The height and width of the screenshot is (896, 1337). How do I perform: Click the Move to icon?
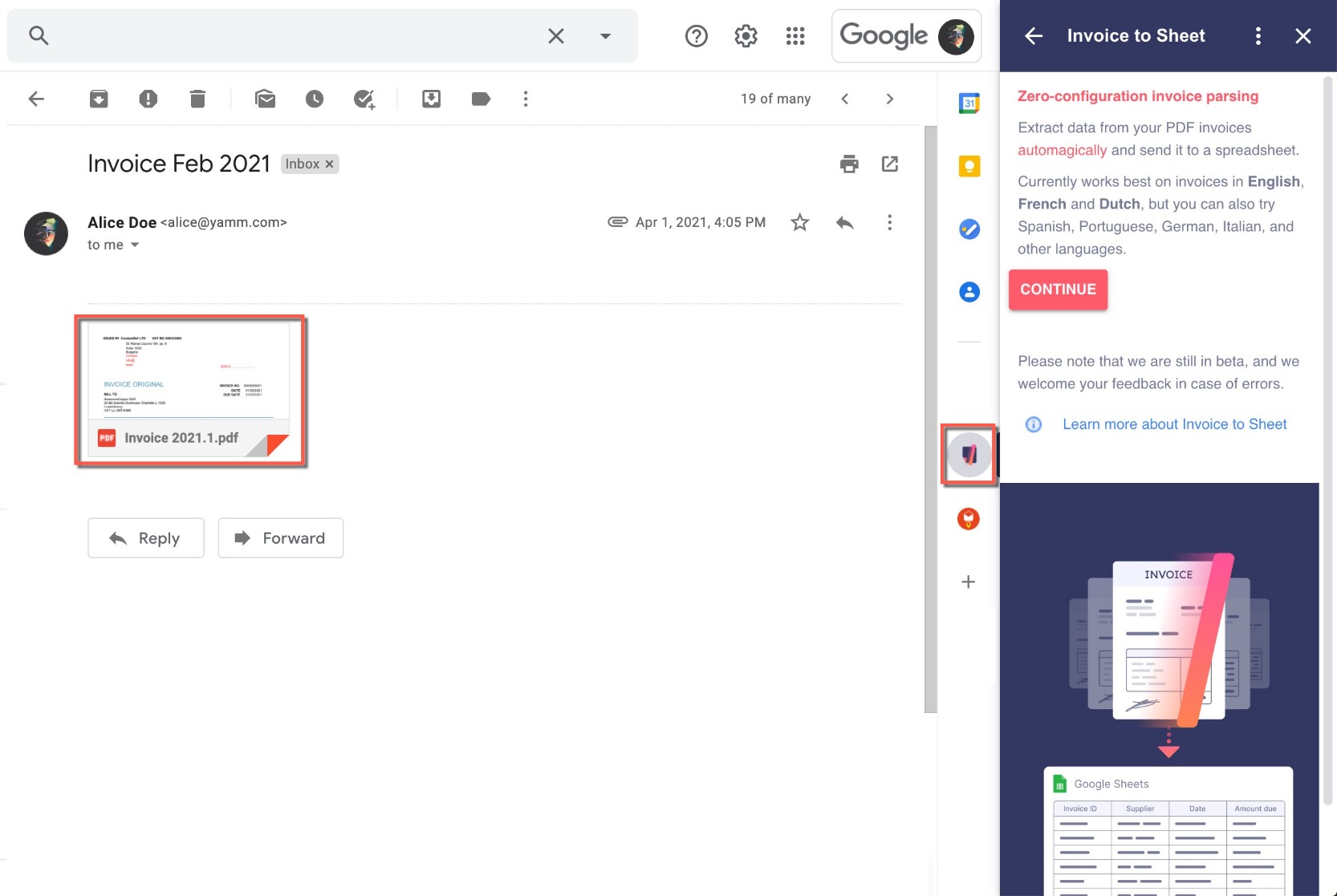pyautogui.click(x=432, y=99)
